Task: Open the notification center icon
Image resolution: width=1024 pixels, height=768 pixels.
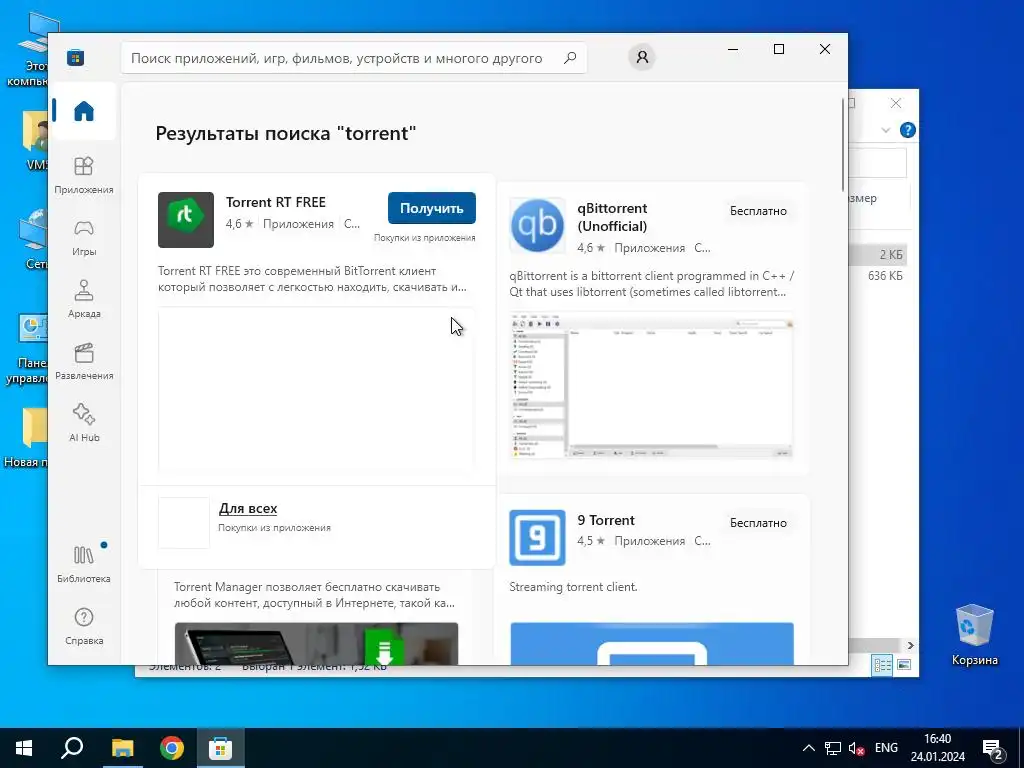Action: [x=993, y=748]
